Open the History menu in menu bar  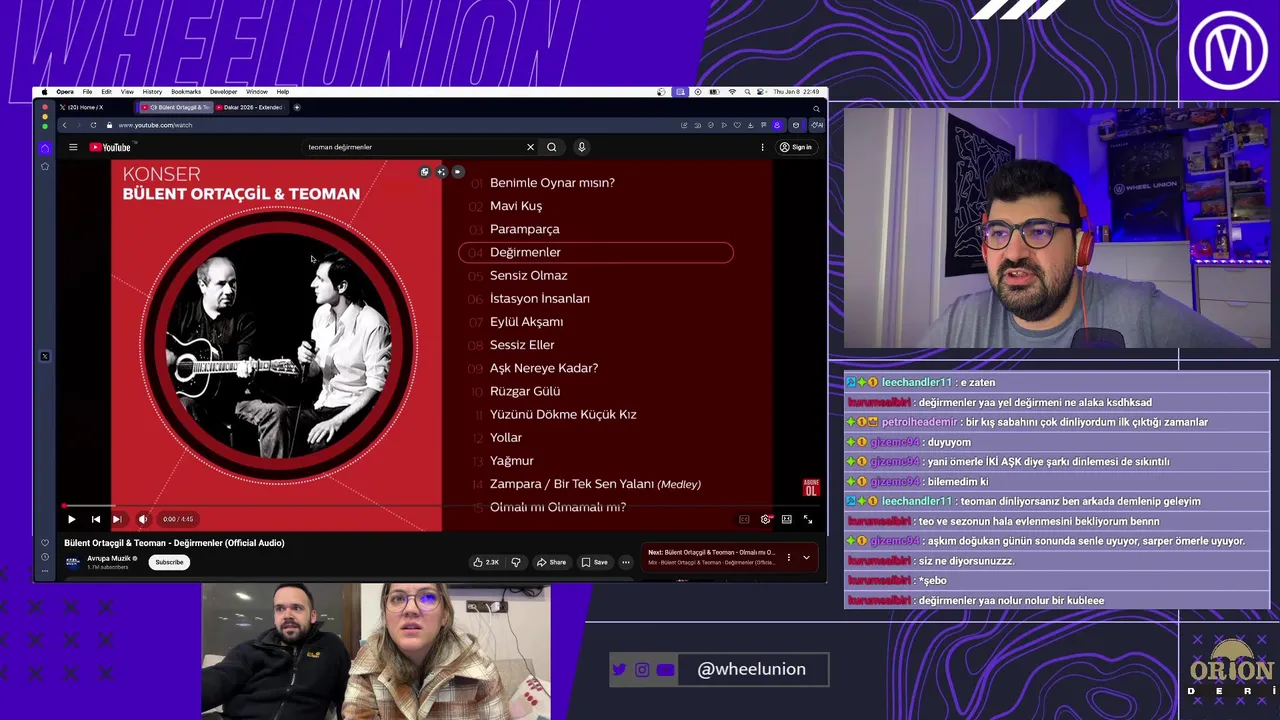pos(152,92)
